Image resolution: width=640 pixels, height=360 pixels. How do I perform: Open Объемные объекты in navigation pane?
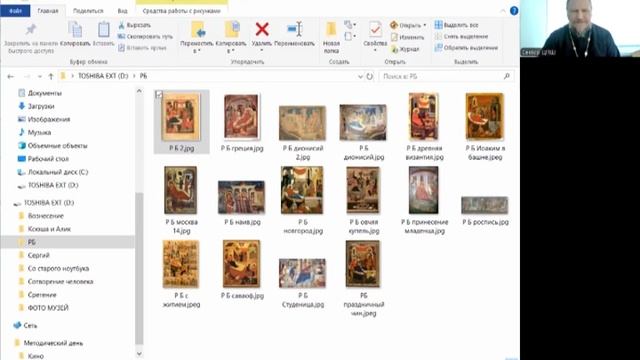coord(53,146)
